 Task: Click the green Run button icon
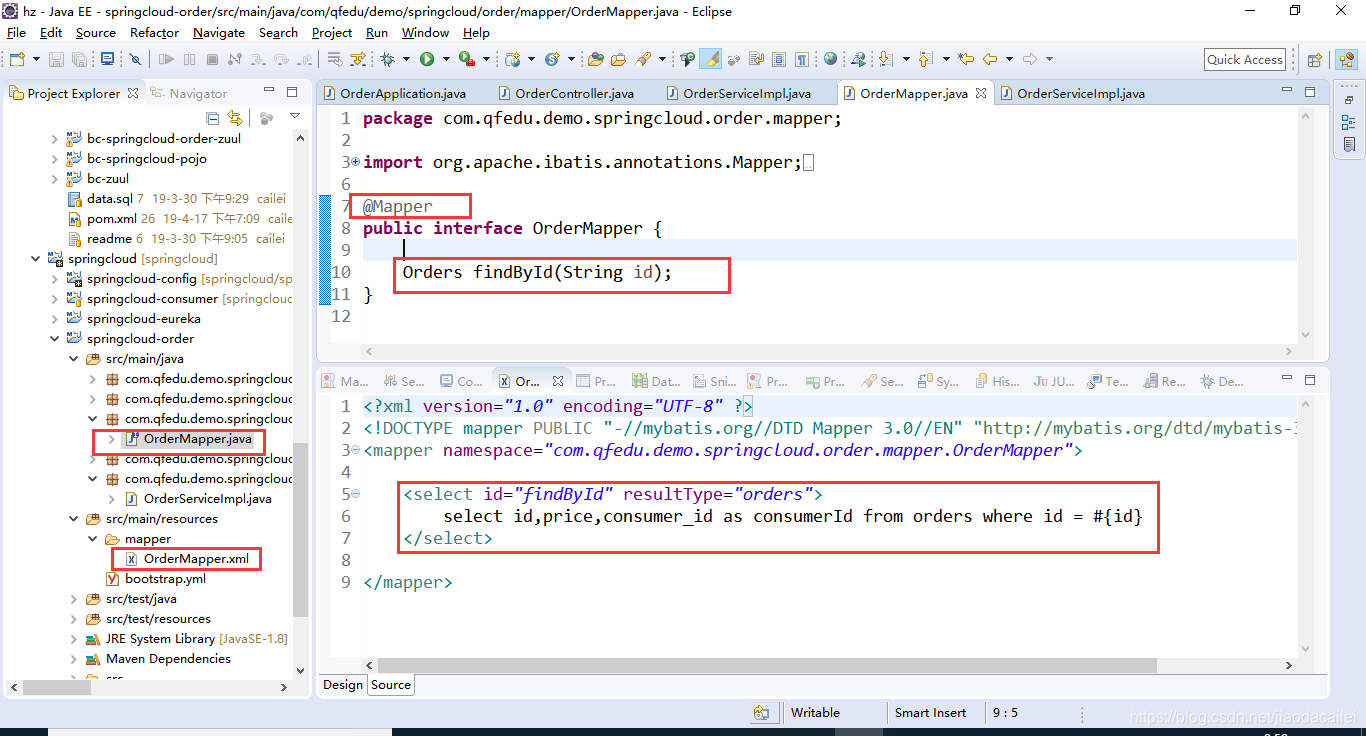427,59
